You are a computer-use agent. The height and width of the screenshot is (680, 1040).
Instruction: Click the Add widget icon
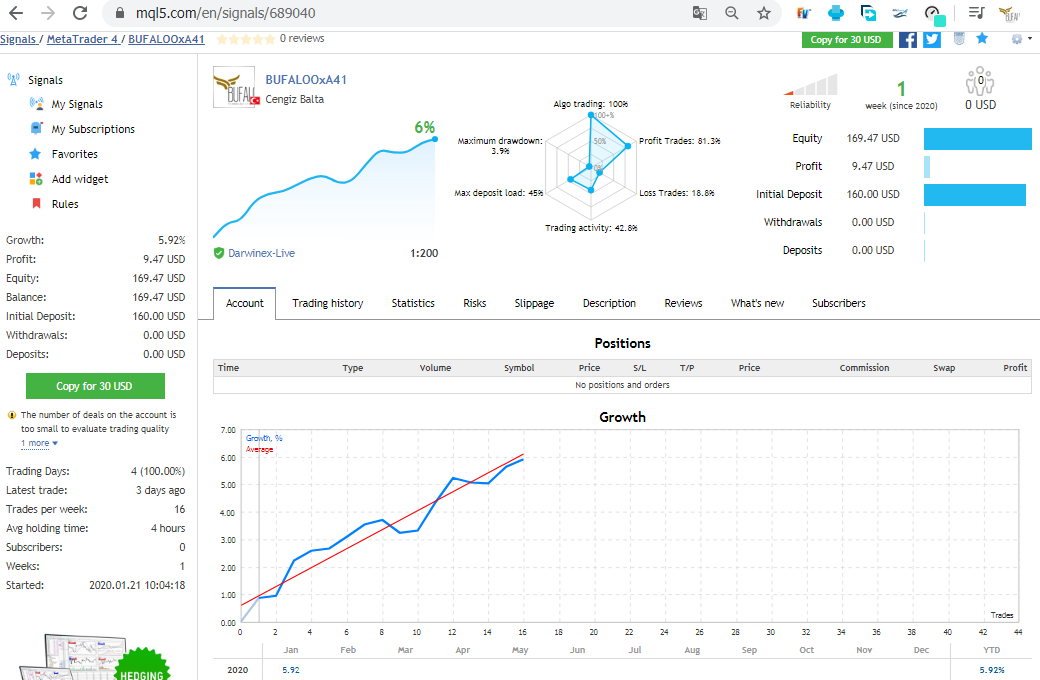[36, 178]
